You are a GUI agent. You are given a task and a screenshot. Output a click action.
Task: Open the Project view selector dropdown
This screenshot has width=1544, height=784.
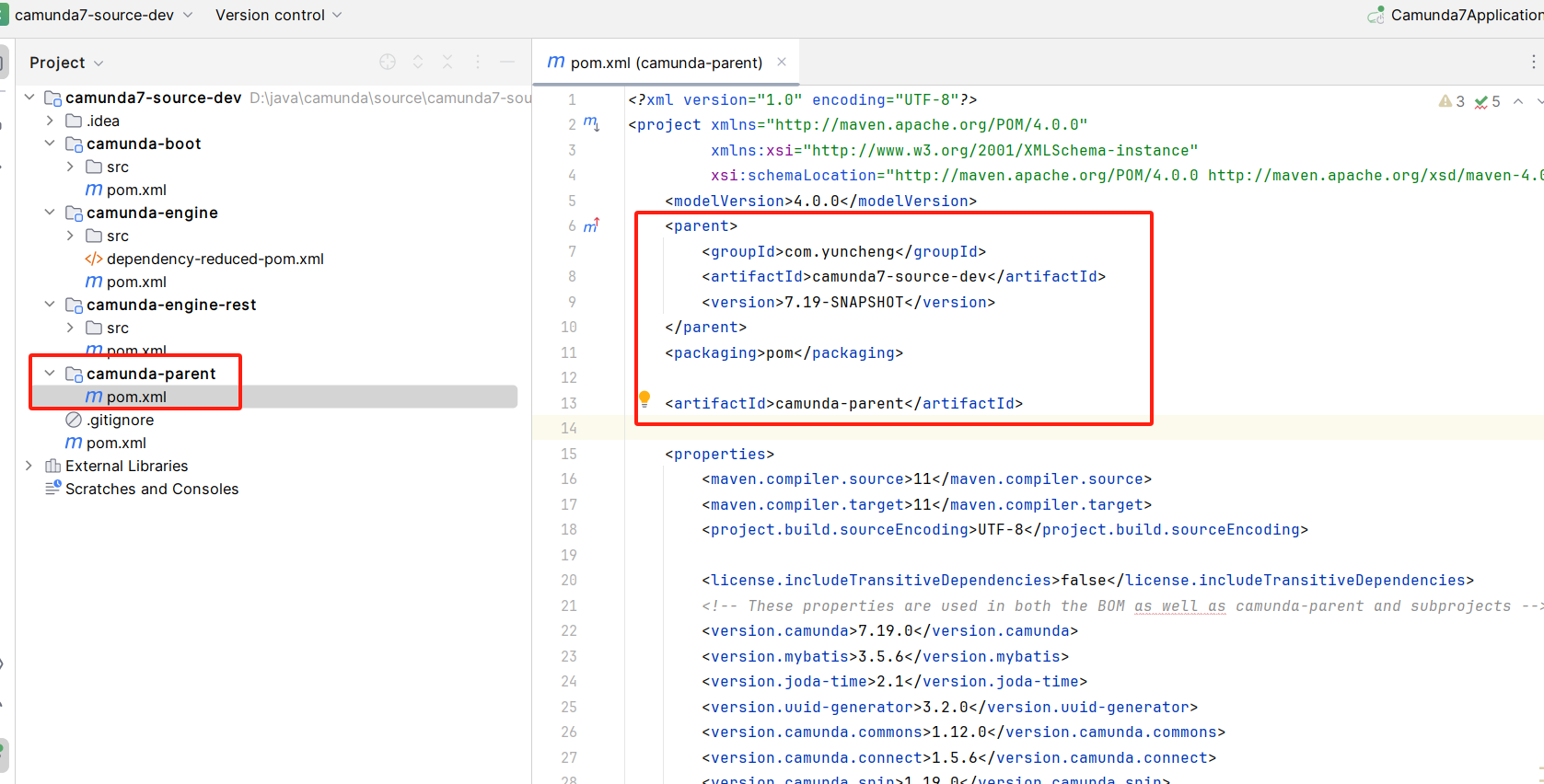click(66, 63)
